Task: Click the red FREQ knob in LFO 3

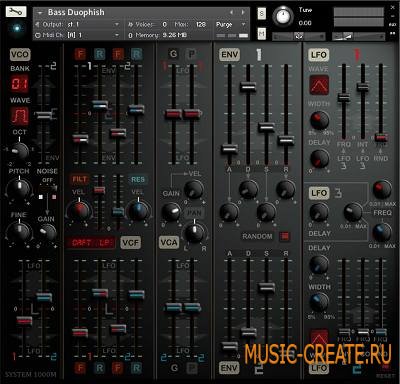Action: [382, 189]
